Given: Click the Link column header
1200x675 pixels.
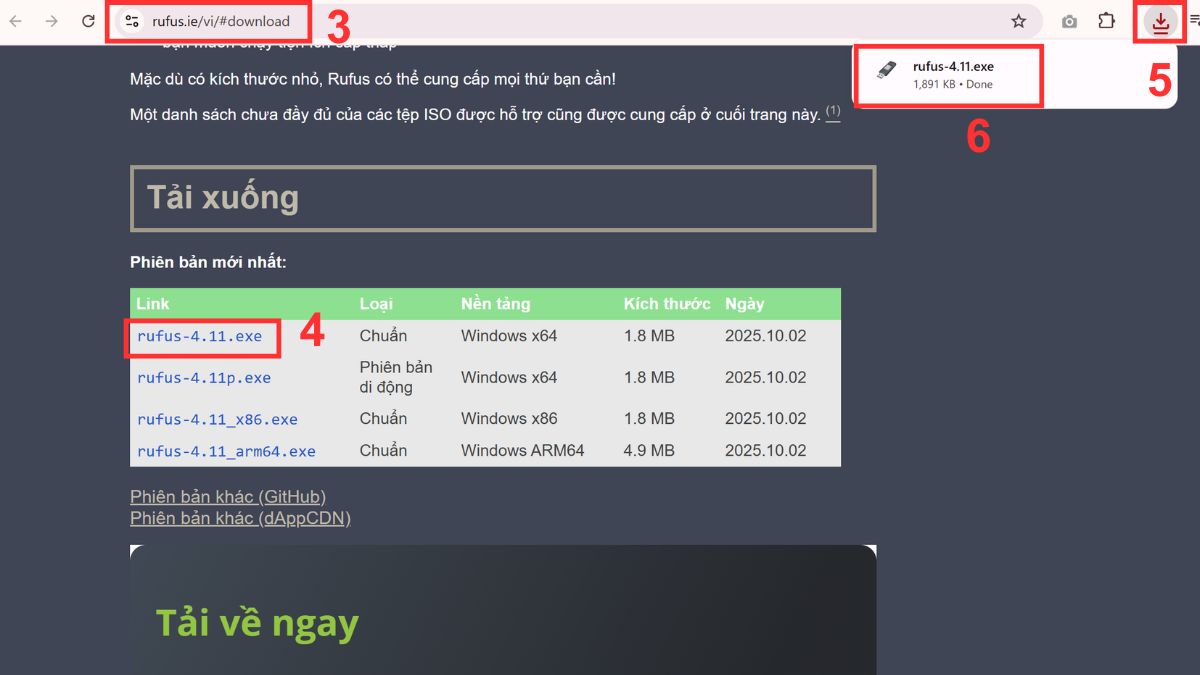Looking at the screenshot, I should (x=153, y=304).
